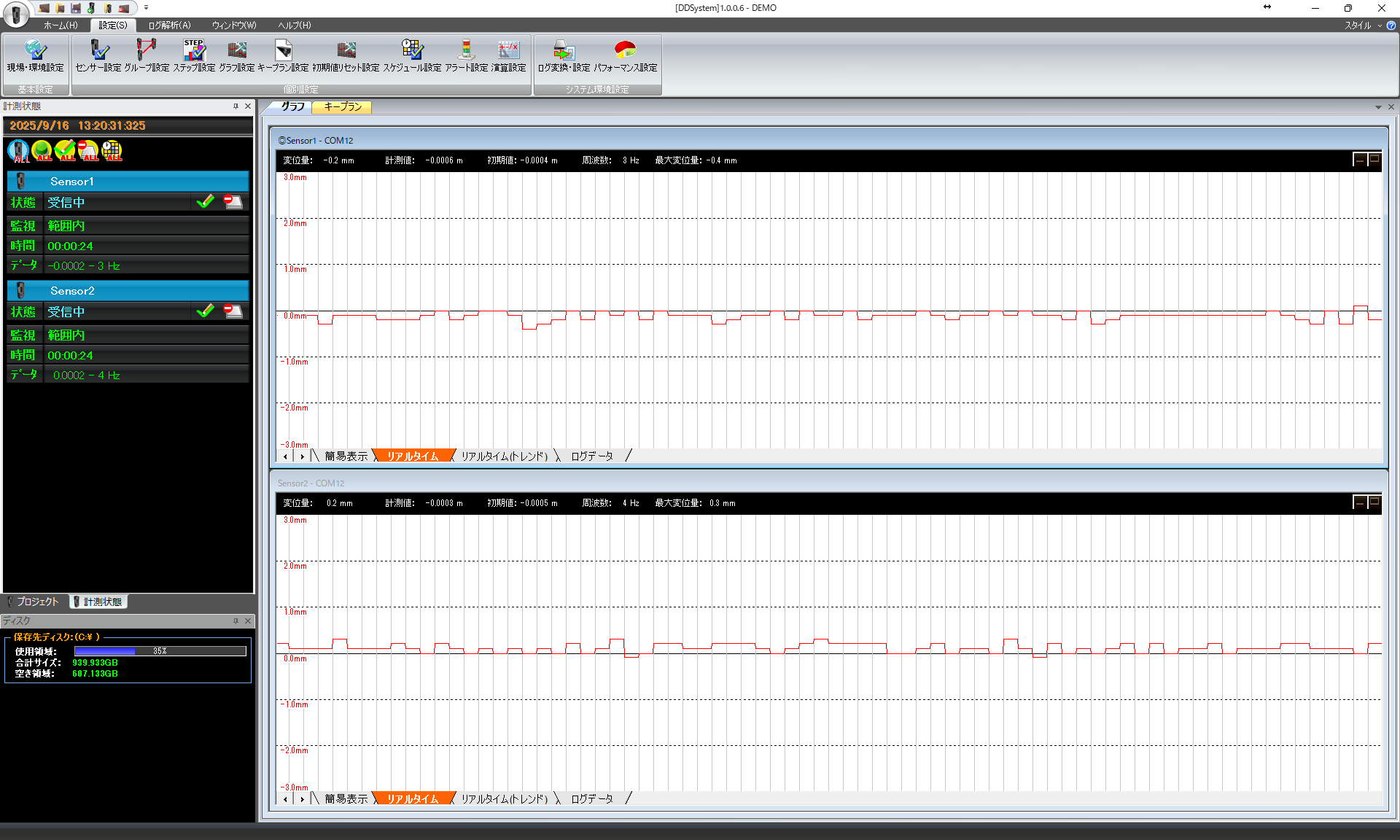Open quick access toolbar customize arrow
The width and height of the screenshot is (1400, 840).
146,8
